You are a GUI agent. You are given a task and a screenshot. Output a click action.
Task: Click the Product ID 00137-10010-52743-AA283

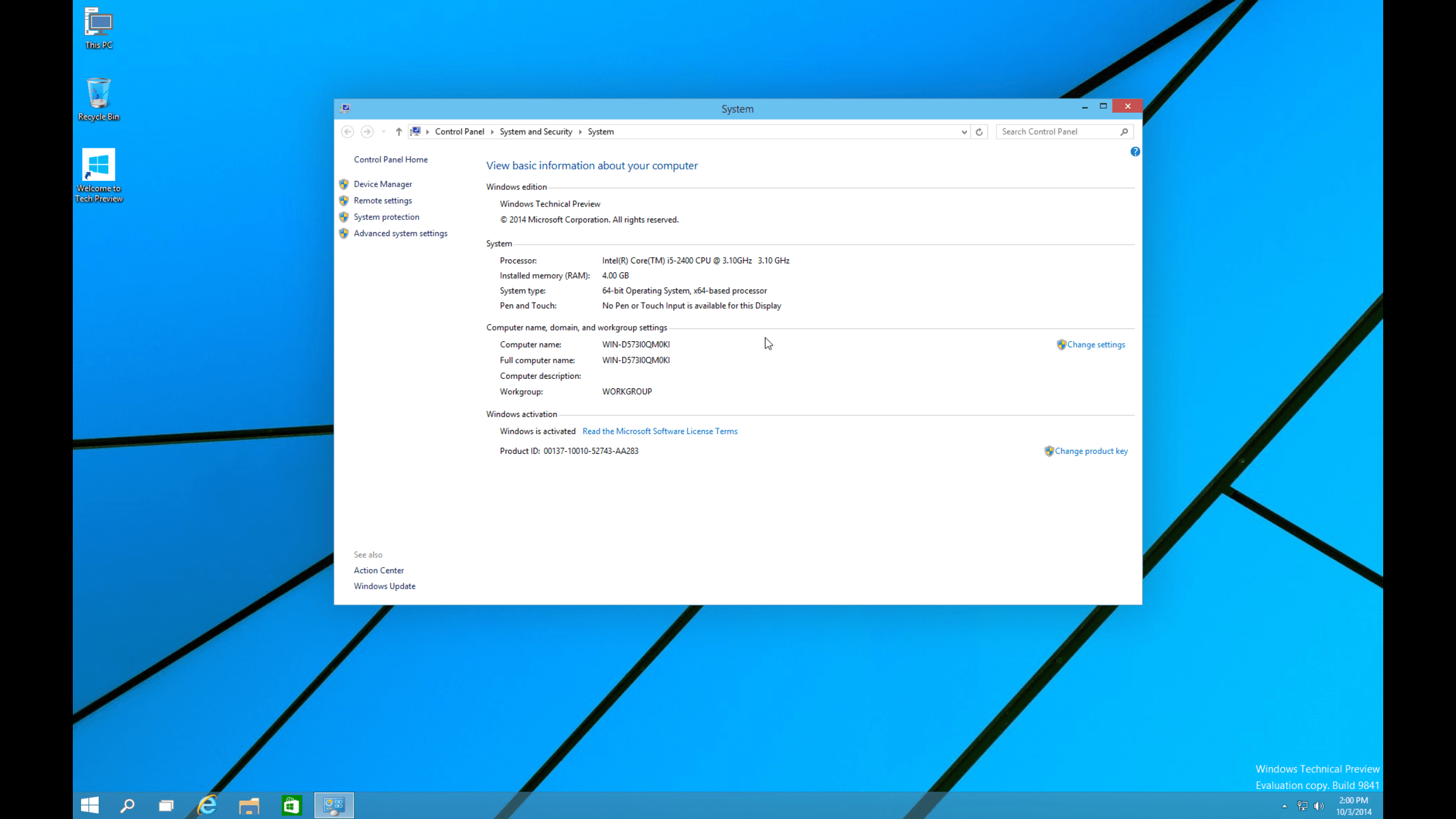coord(591,451)
